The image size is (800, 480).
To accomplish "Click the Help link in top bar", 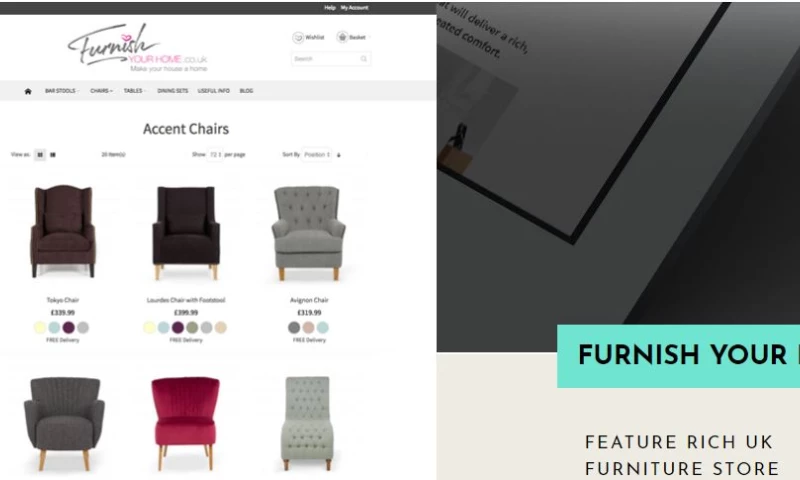I will click(x=330, y=8).
